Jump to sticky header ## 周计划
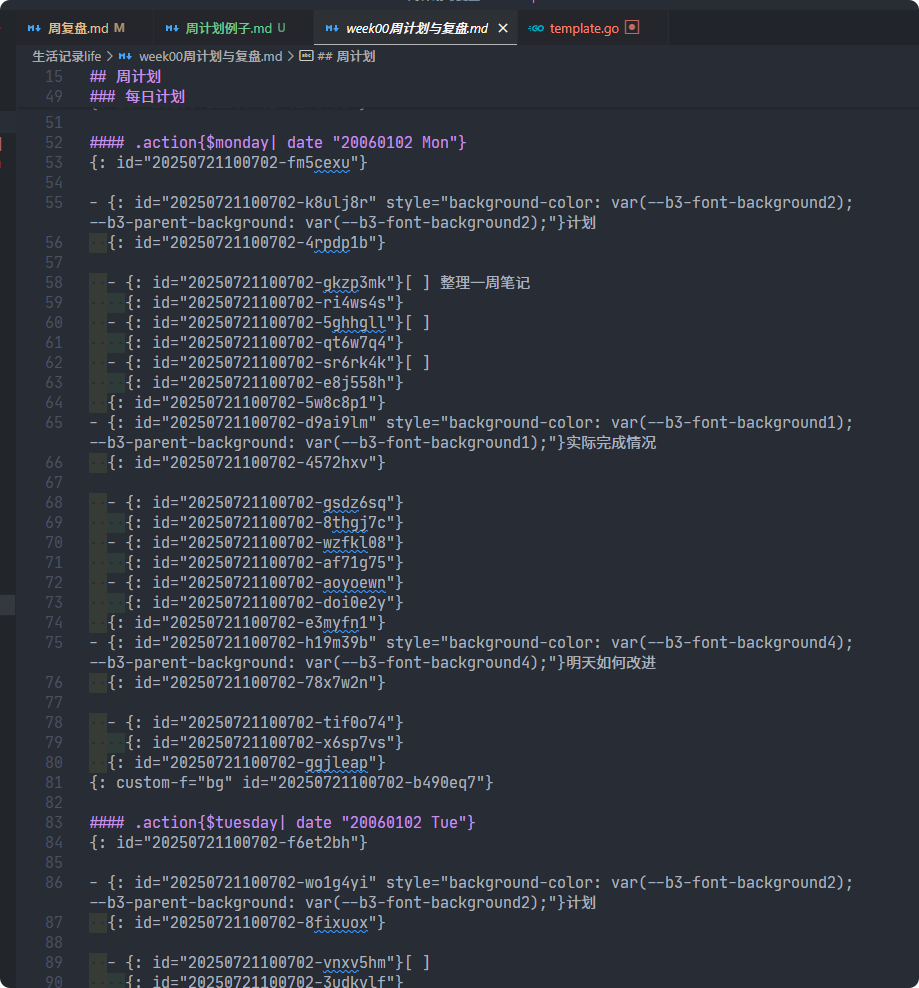The height and width of the screenshot is (988, 919). (x=125, y=77)
